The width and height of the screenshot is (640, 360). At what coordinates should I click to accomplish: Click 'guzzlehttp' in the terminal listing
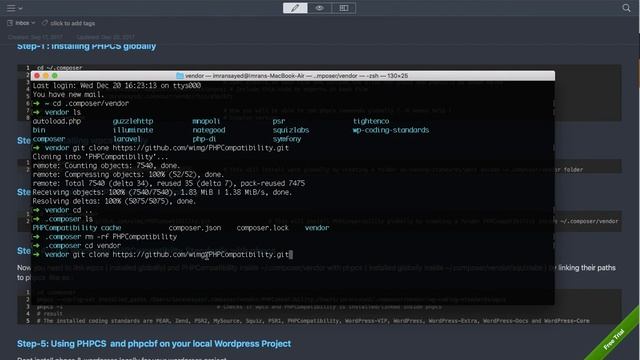(133, 121)
